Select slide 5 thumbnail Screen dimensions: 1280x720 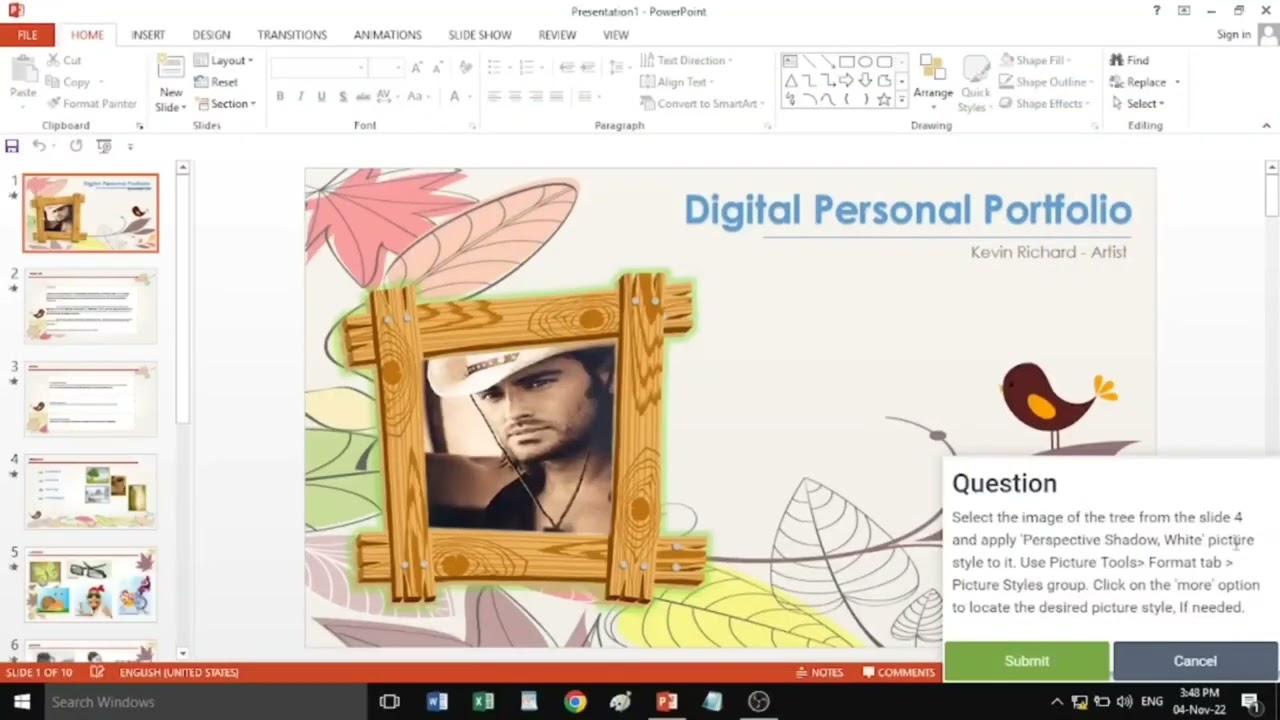91,583
